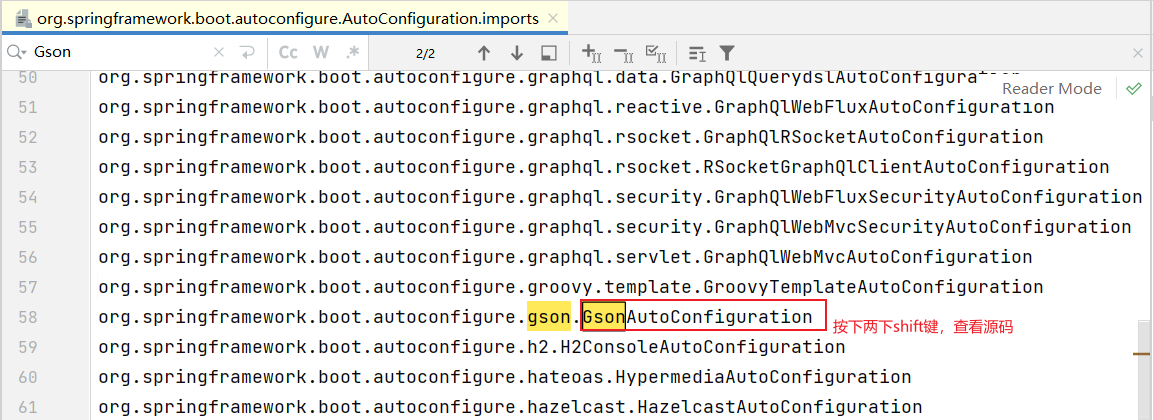Screen dimensions: 1153x420
Task: Insert new line in search field
Action: coord(247,53)
